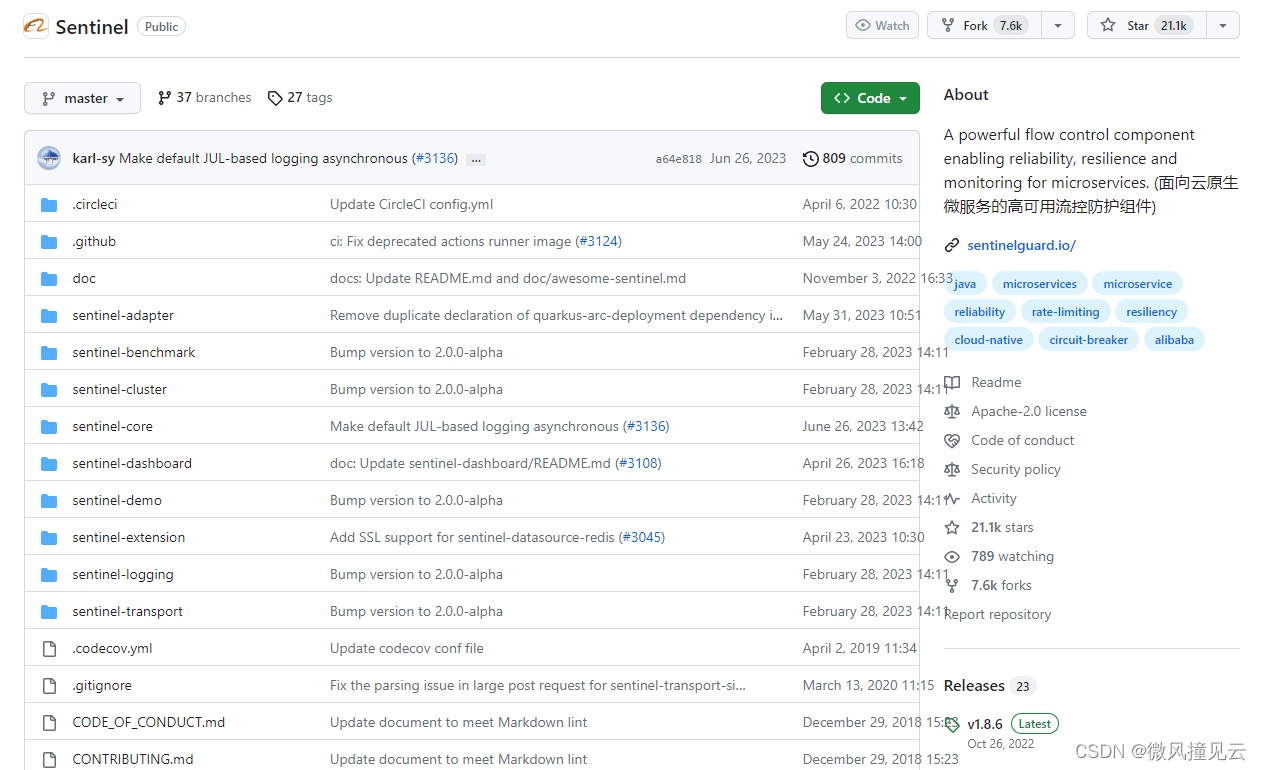
Task: Open the Releases section heading
Action: coord(974,686)
